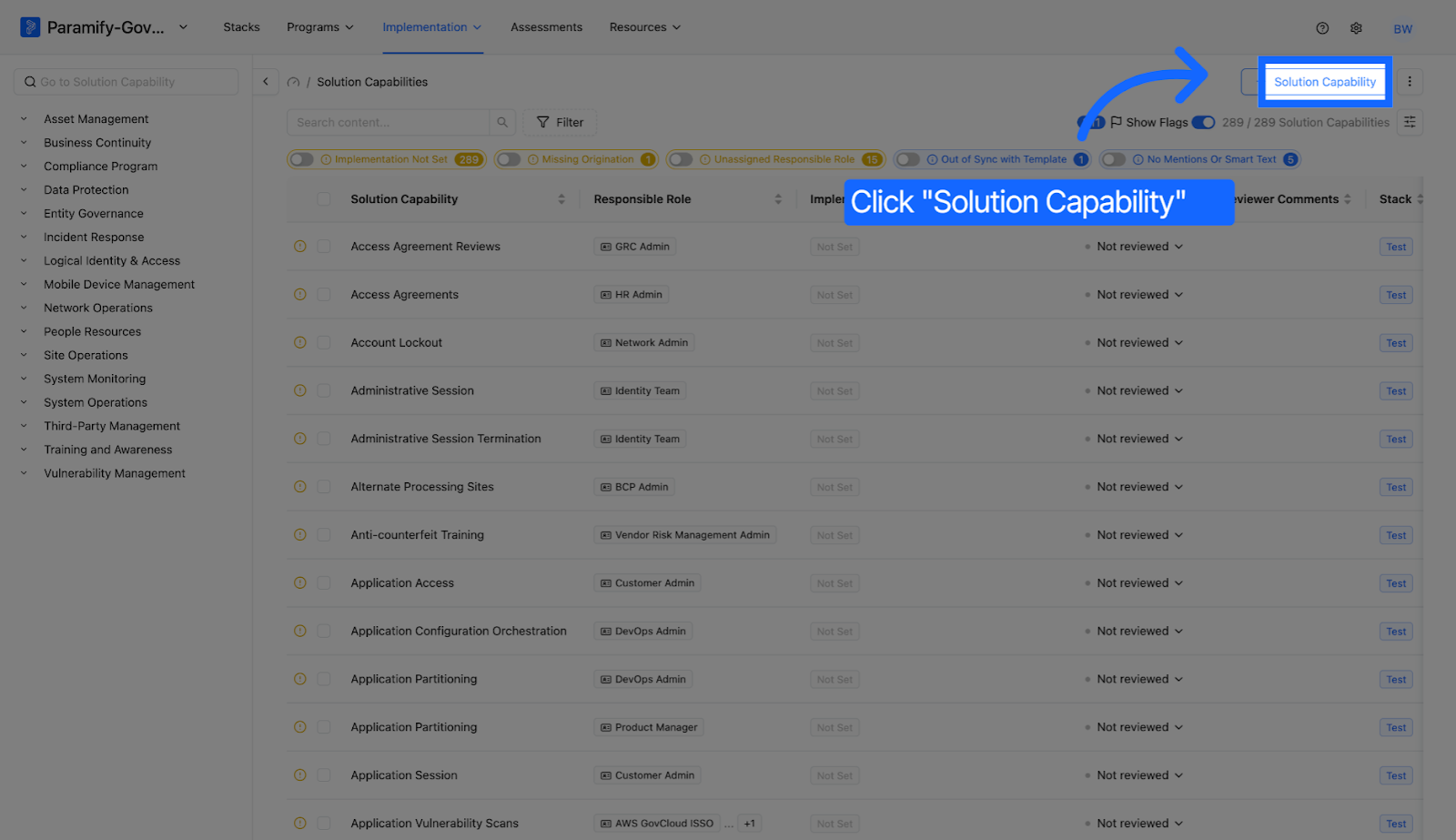
Task: Expand the Vulnerability Management tree item
Action: point(24,473)
